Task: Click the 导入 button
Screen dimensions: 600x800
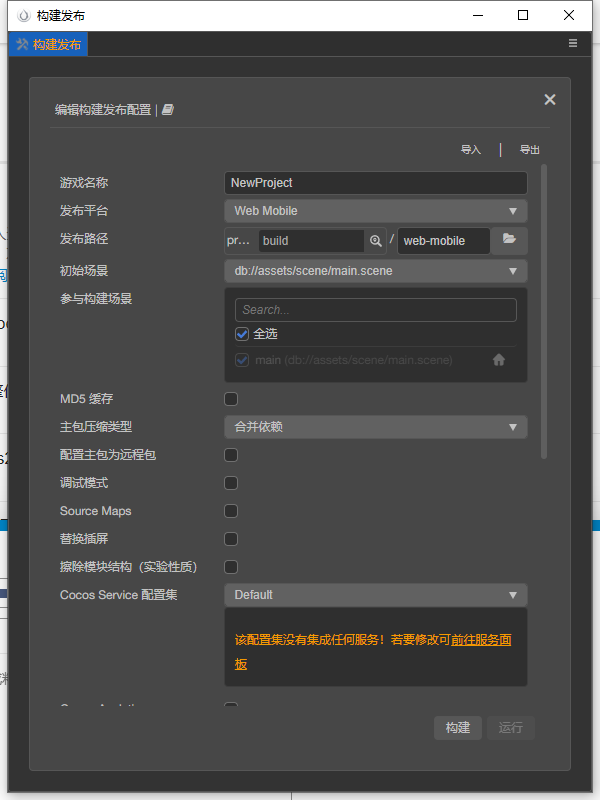Action: [470, 149]
